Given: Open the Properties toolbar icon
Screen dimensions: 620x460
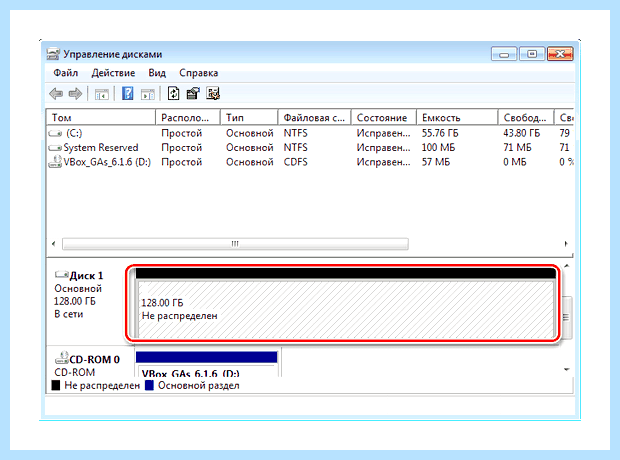Looking at the screenshot, I should [x=193, y=94].
